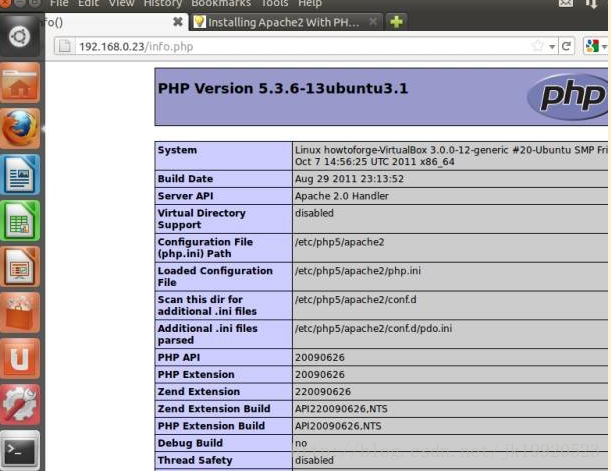This screenshot has width=611, height=471.
Task: Open a new tab with the plus button
Action: click(x=396, y=22)
